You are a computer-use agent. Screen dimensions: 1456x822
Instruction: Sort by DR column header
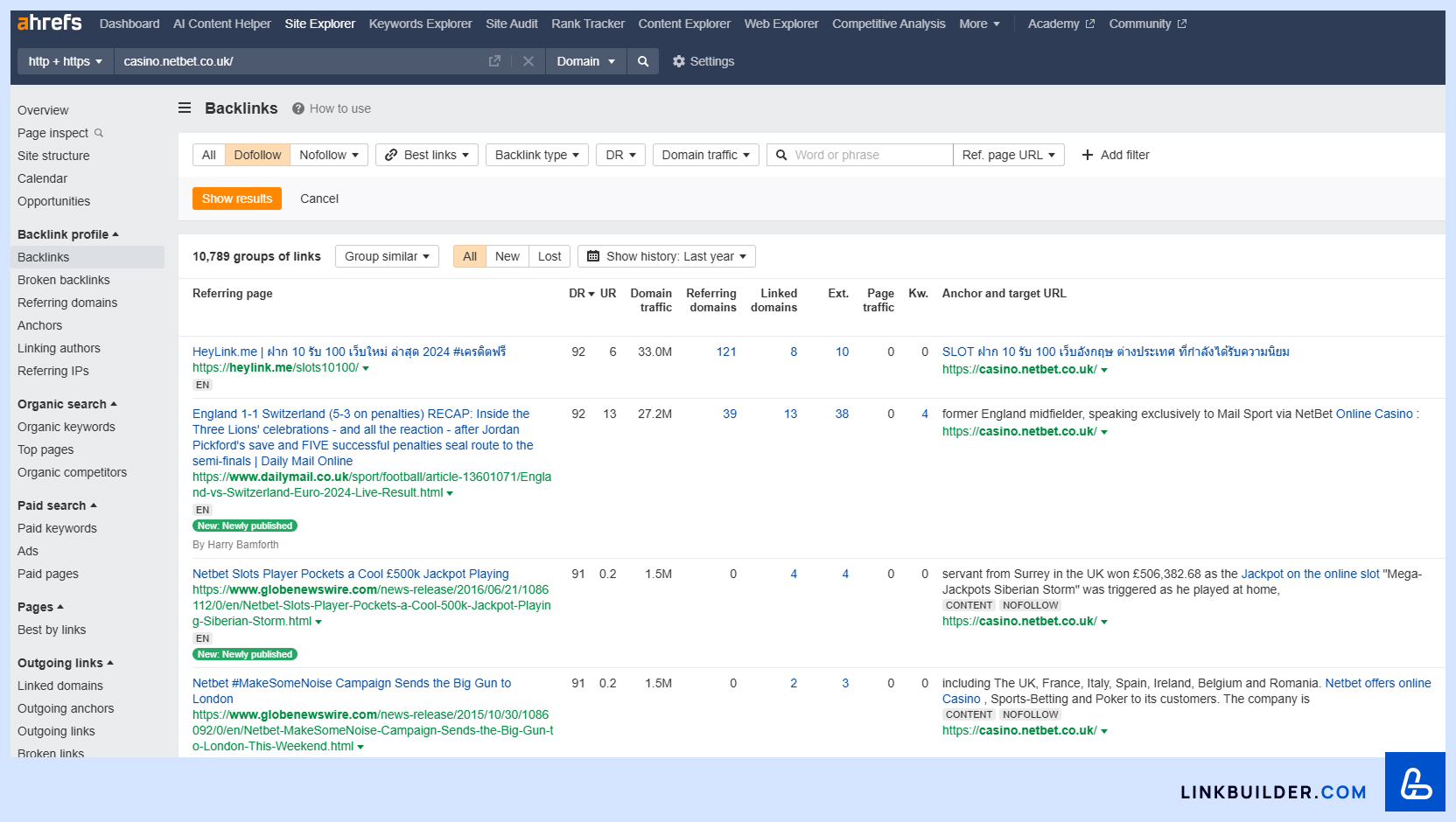pos(581,293)
